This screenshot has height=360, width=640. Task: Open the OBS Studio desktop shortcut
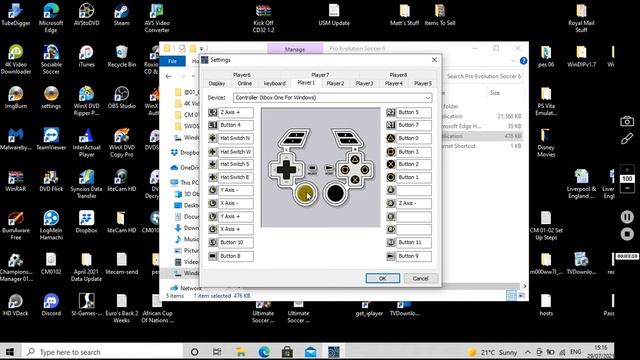coord(122,98)
